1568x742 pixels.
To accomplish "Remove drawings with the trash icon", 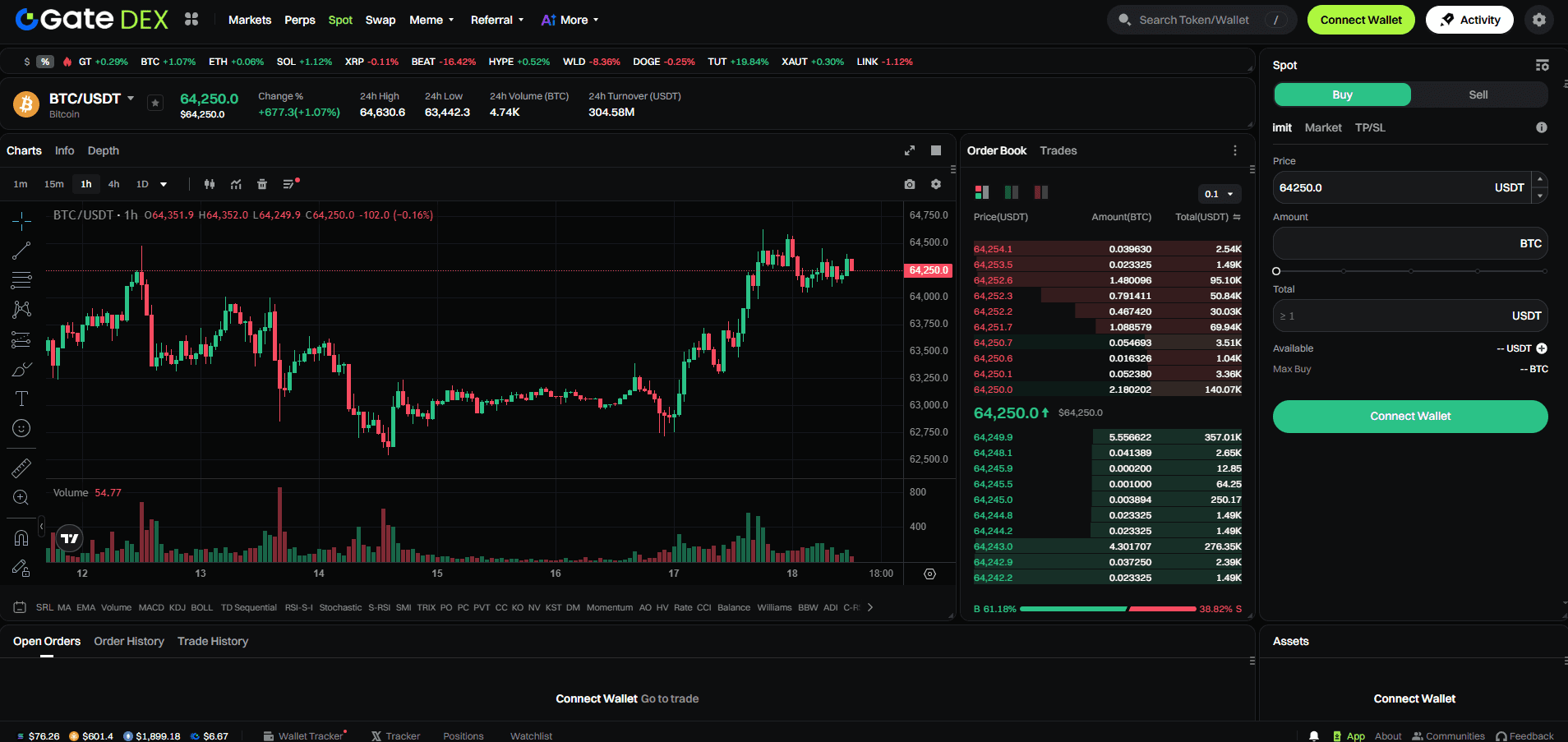I will click(x=262, y=184).
